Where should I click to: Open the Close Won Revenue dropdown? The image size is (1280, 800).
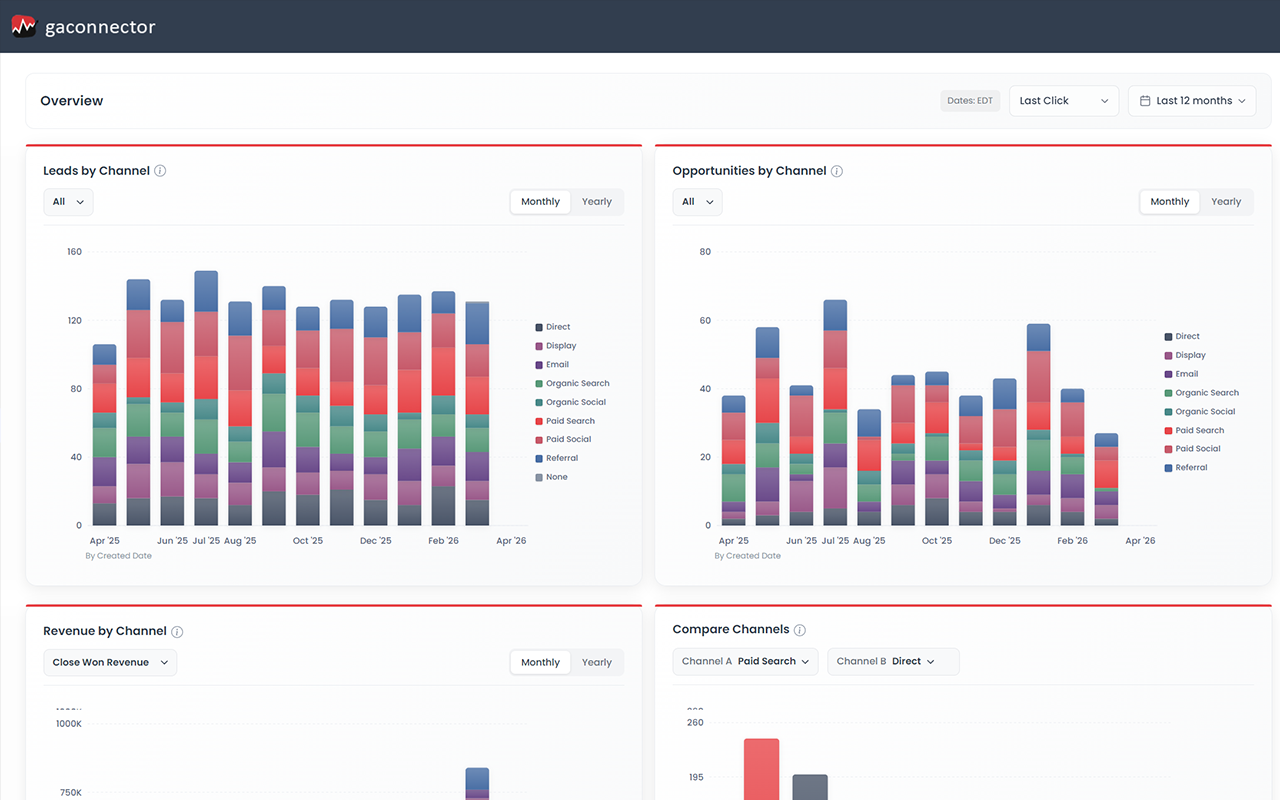pyautogui.click(x=110, y=662)
